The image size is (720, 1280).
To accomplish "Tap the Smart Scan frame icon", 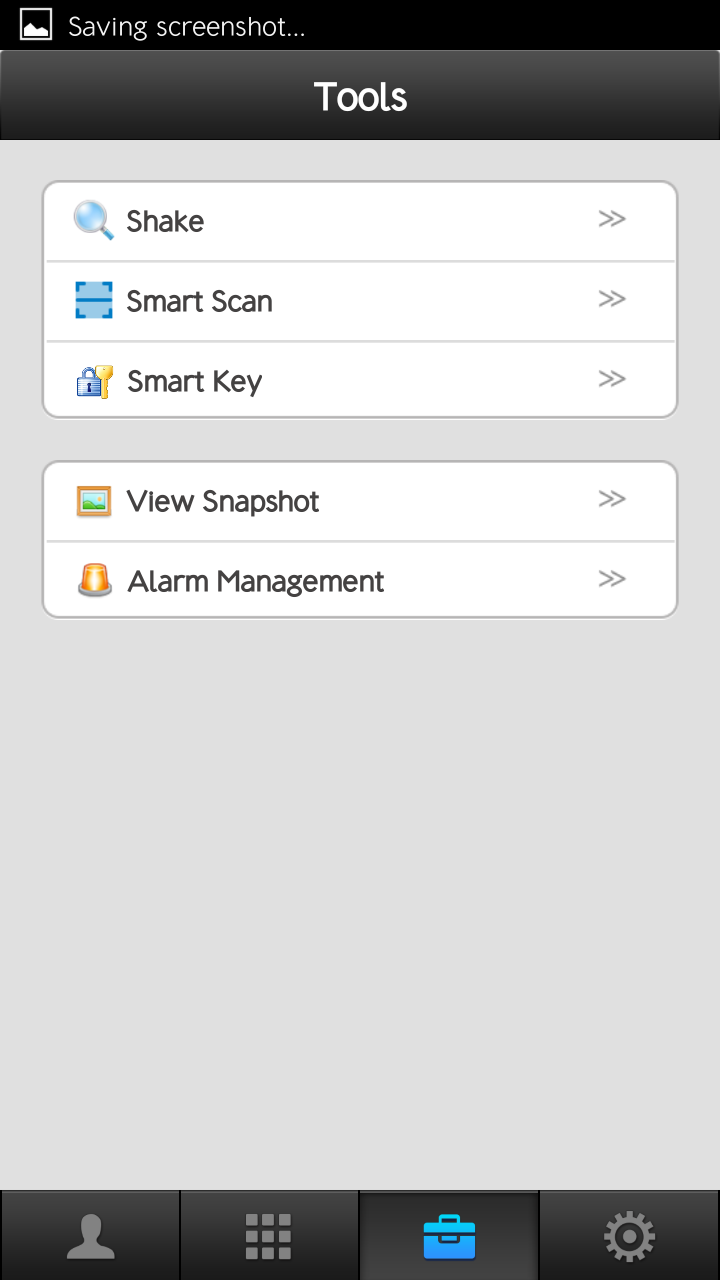I will 94,300.
